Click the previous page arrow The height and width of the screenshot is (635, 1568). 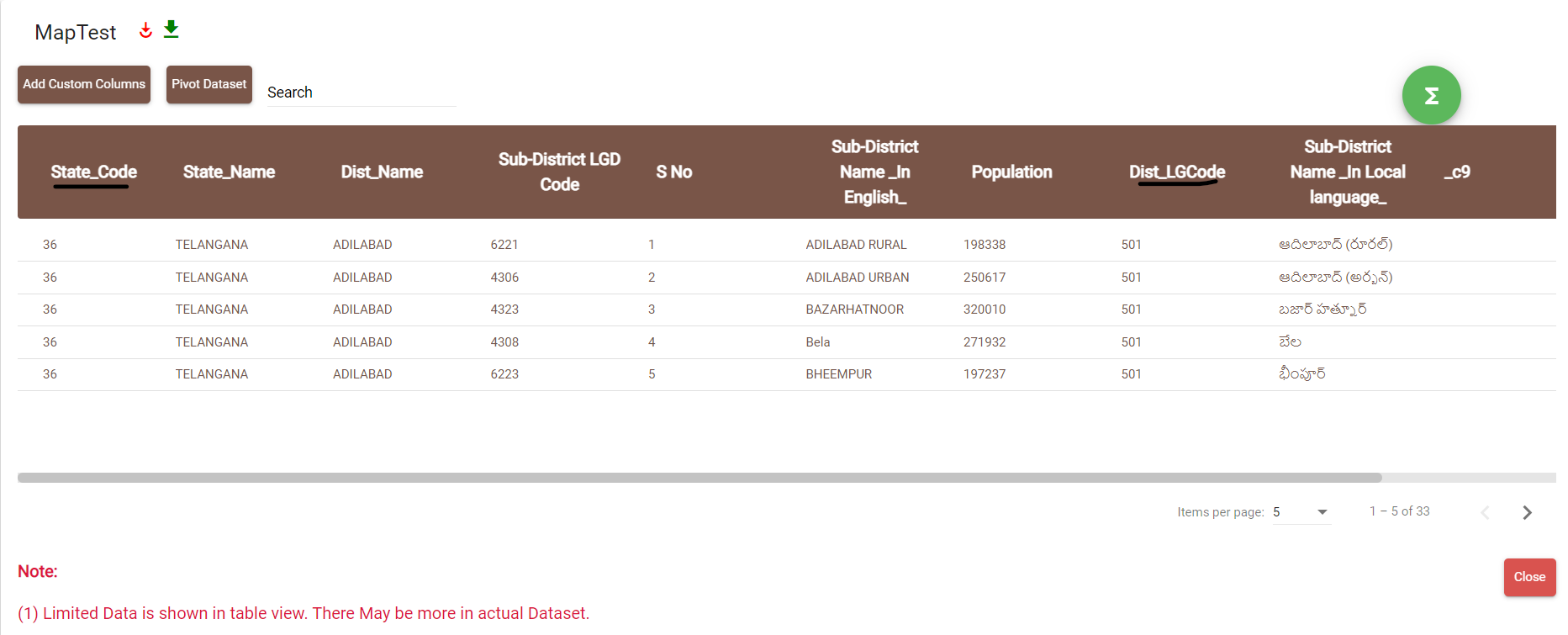point(1485,512)
